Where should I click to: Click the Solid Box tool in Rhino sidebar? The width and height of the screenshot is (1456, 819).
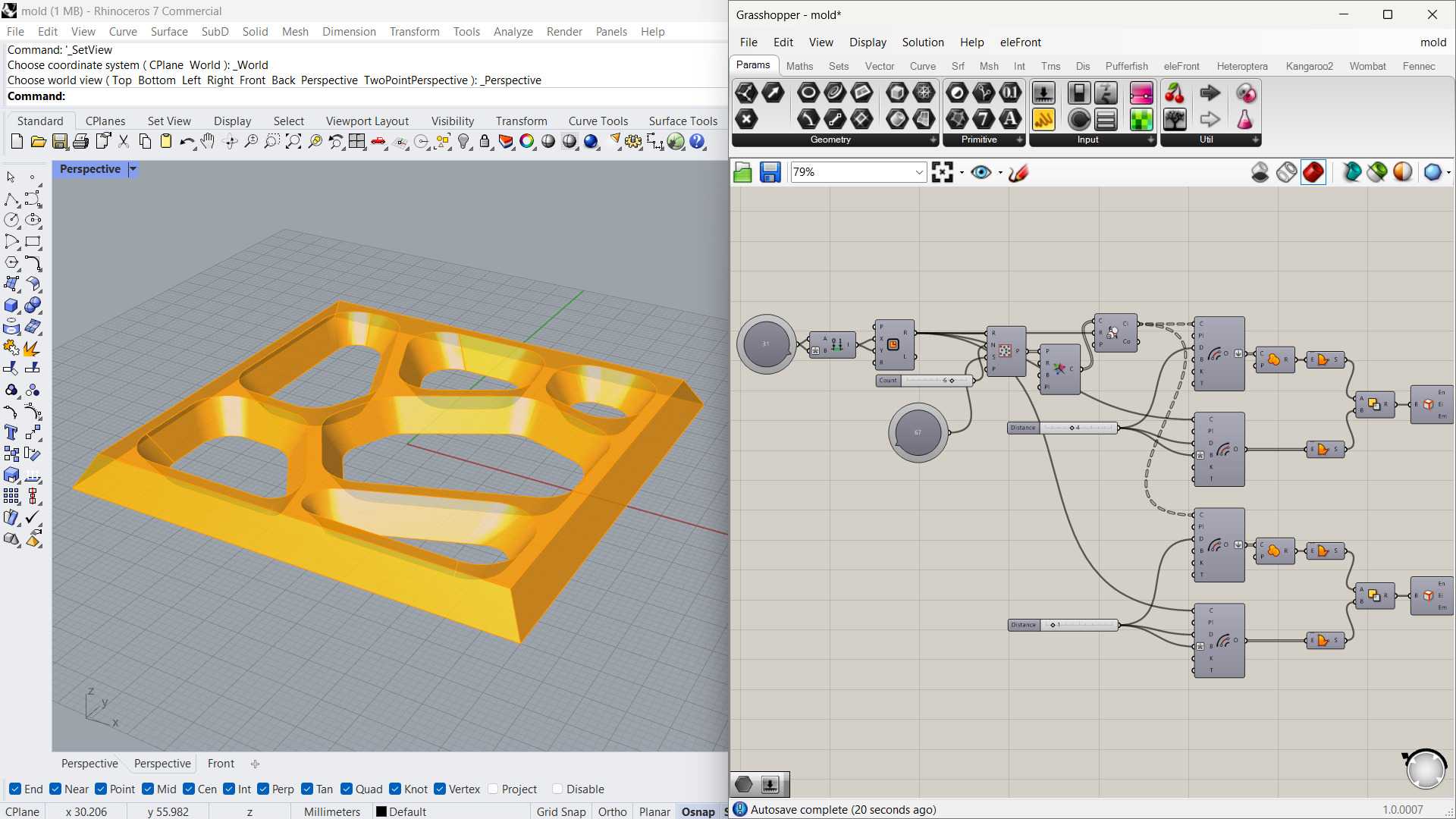tap(11, 306)
